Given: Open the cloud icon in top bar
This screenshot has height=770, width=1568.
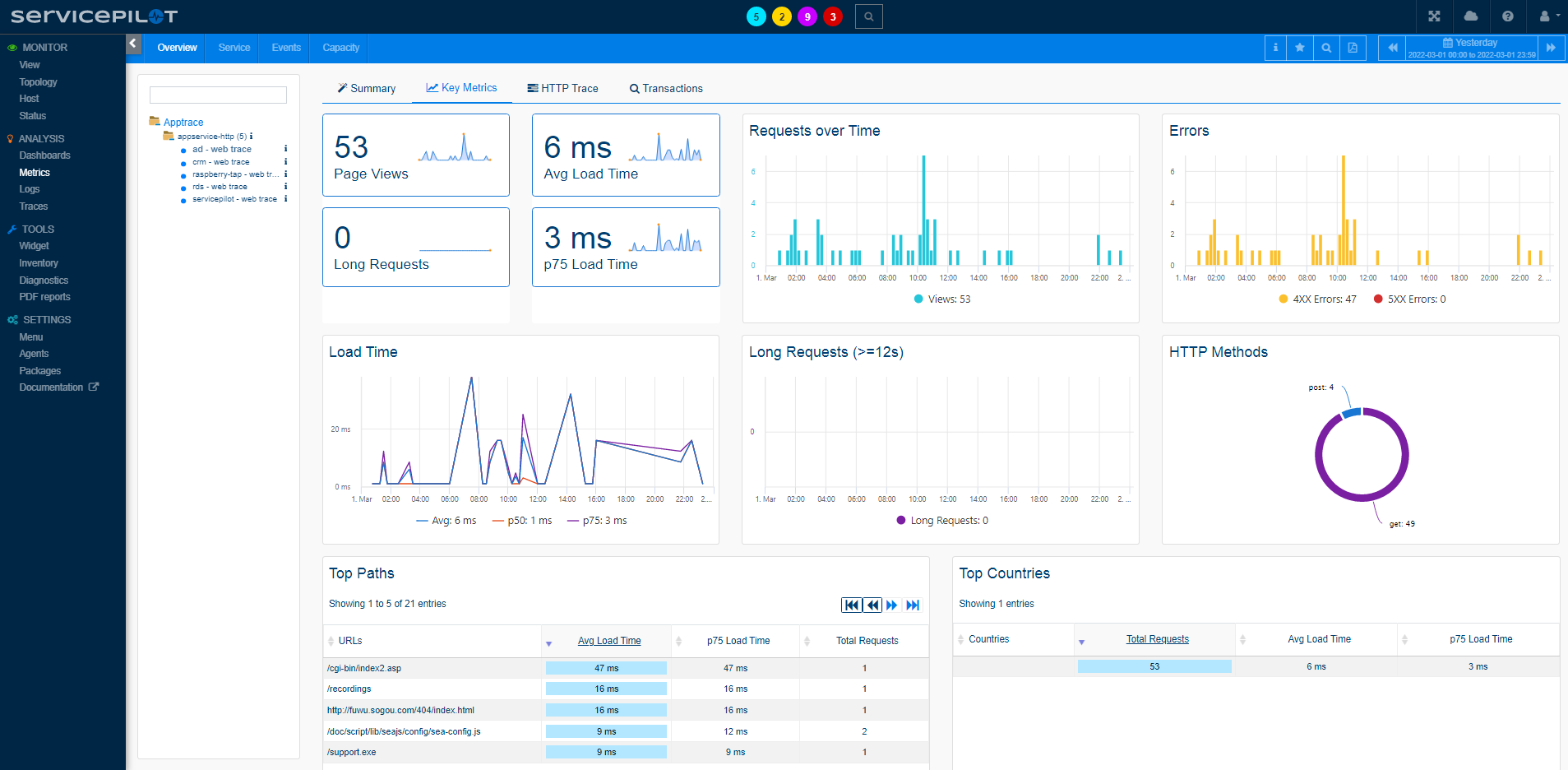Looking at the screenshot, I should click(x=1471, y=16).
